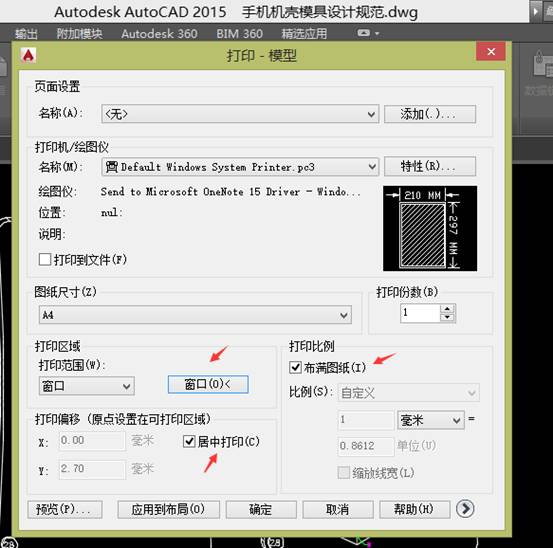Click the AutoCAD logo icon in Print dialog
This screenshot has width=553, height=548.
[x=28, y=55]
